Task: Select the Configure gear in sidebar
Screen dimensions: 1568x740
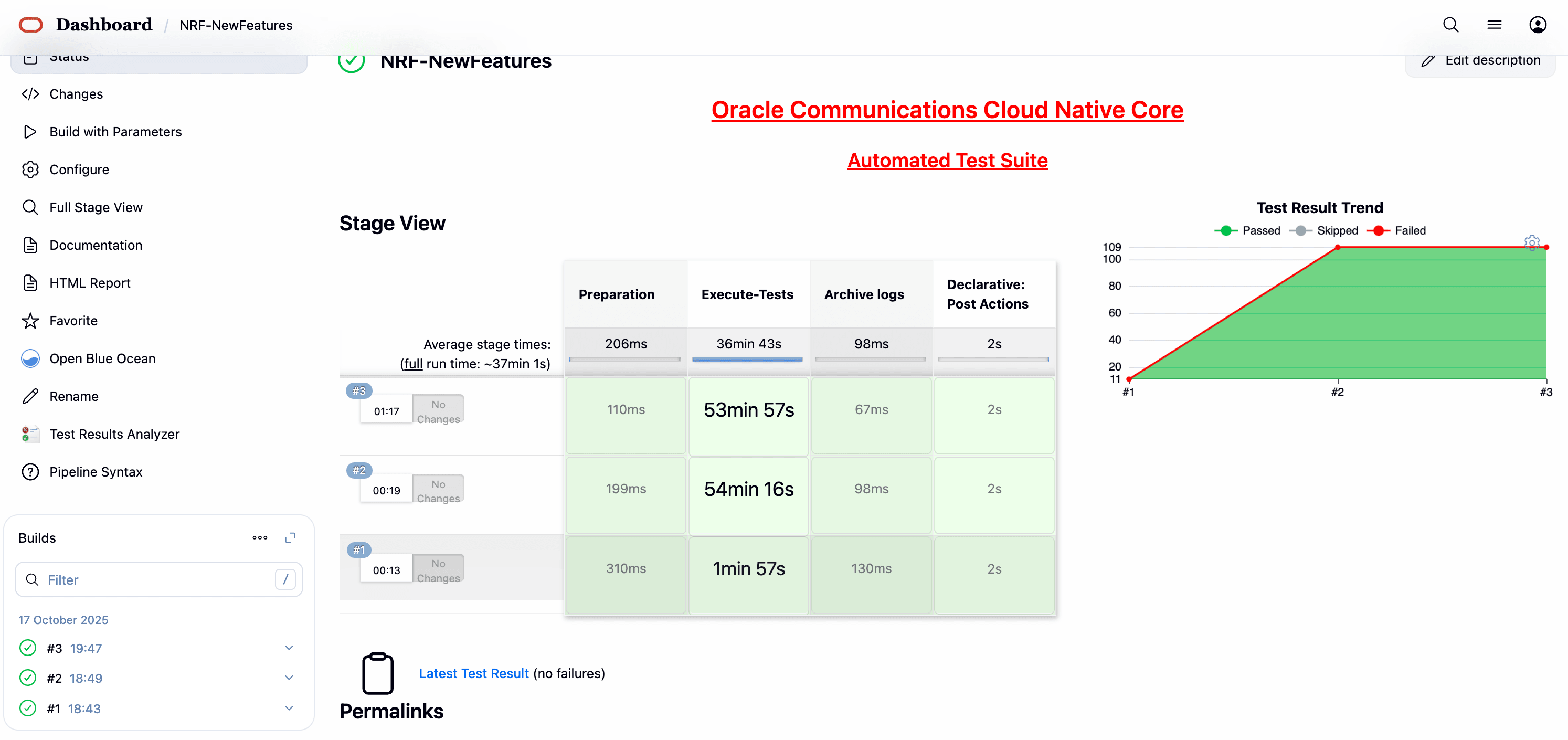Action: pyautogui.click(x=79, y=169)
